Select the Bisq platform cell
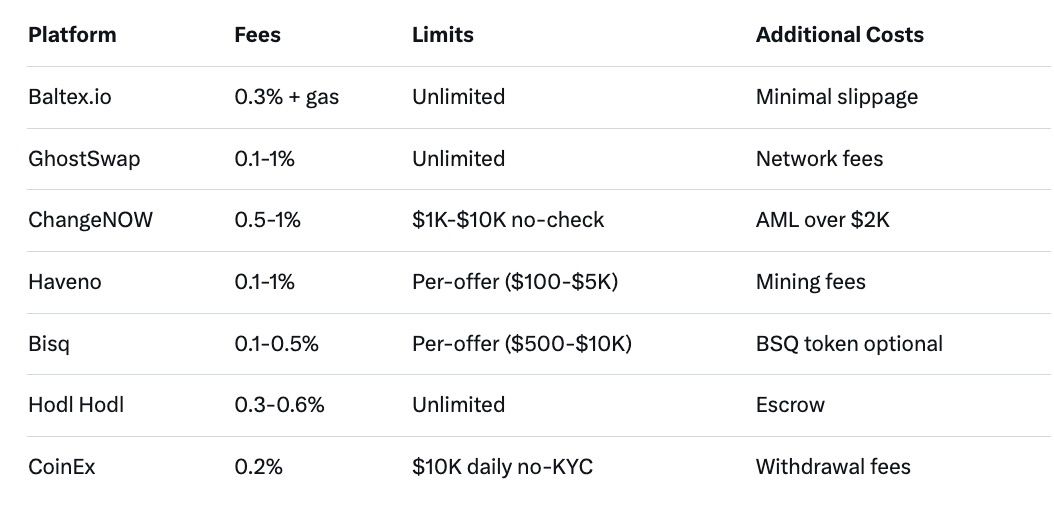 (49, 344)
